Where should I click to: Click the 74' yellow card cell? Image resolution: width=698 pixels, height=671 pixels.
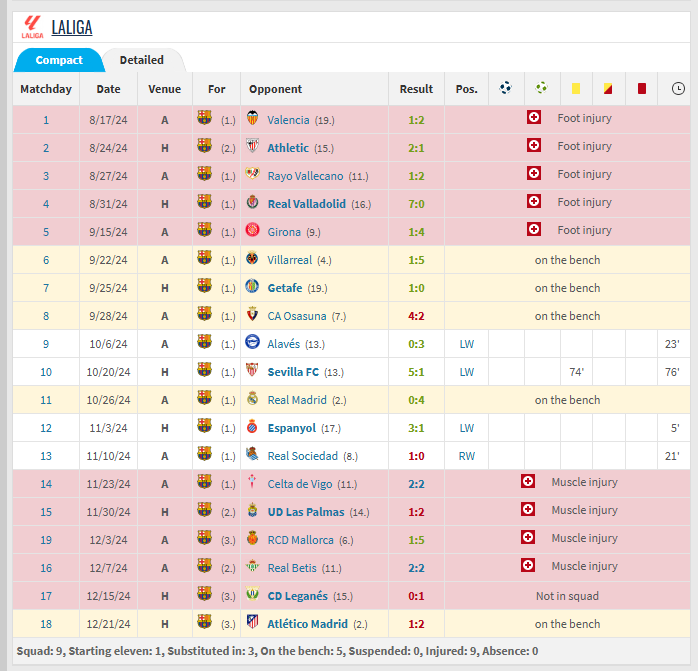pos(576,372)
